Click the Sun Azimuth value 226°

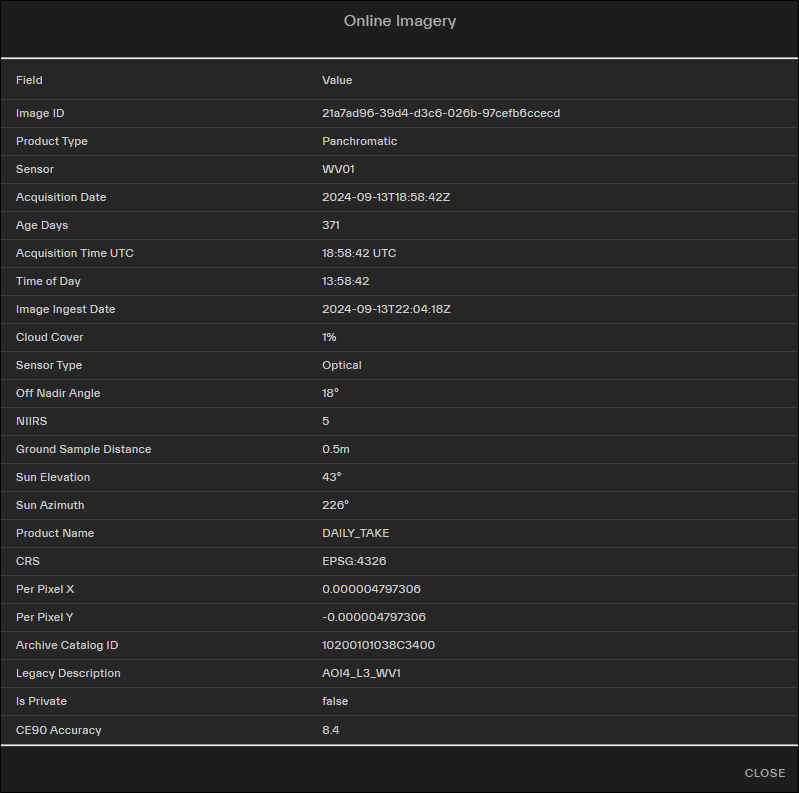tap(335, 505)
